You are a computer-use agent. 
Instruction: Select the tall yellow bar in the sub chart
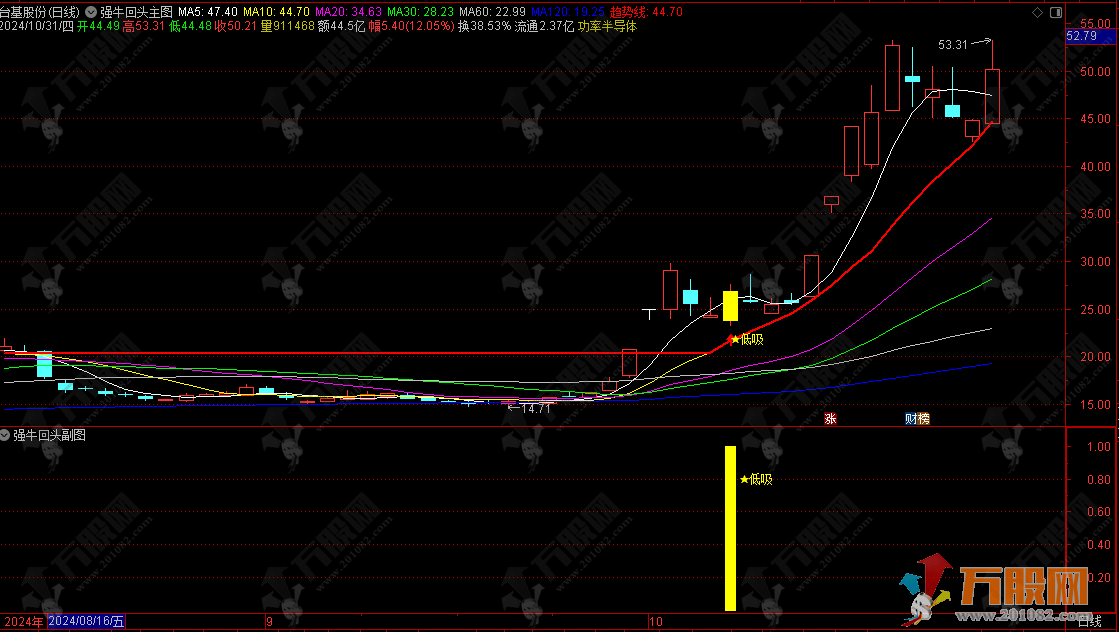[x=730, y=529]
